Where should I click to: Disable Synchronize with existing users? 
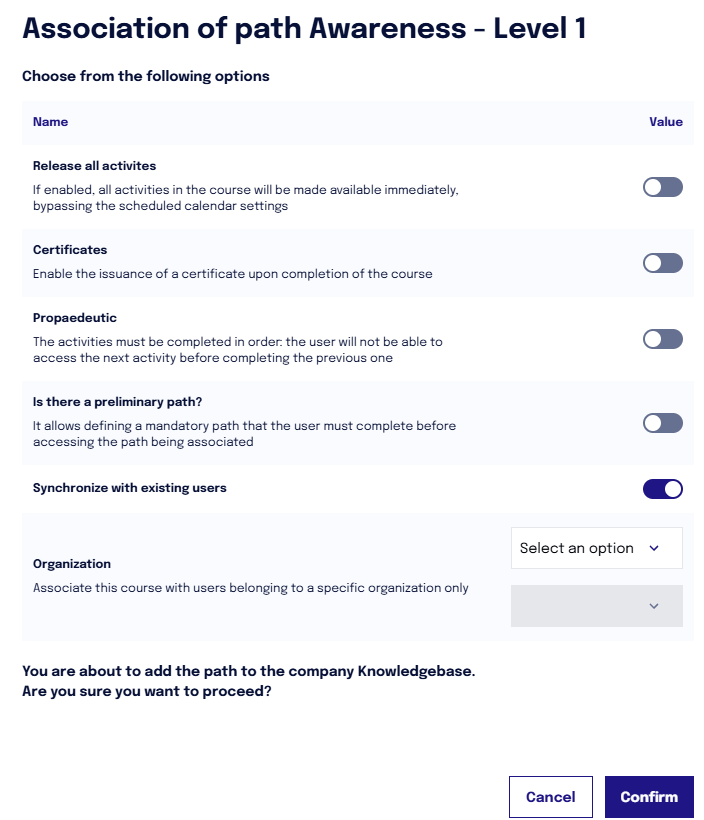point(662,489)
